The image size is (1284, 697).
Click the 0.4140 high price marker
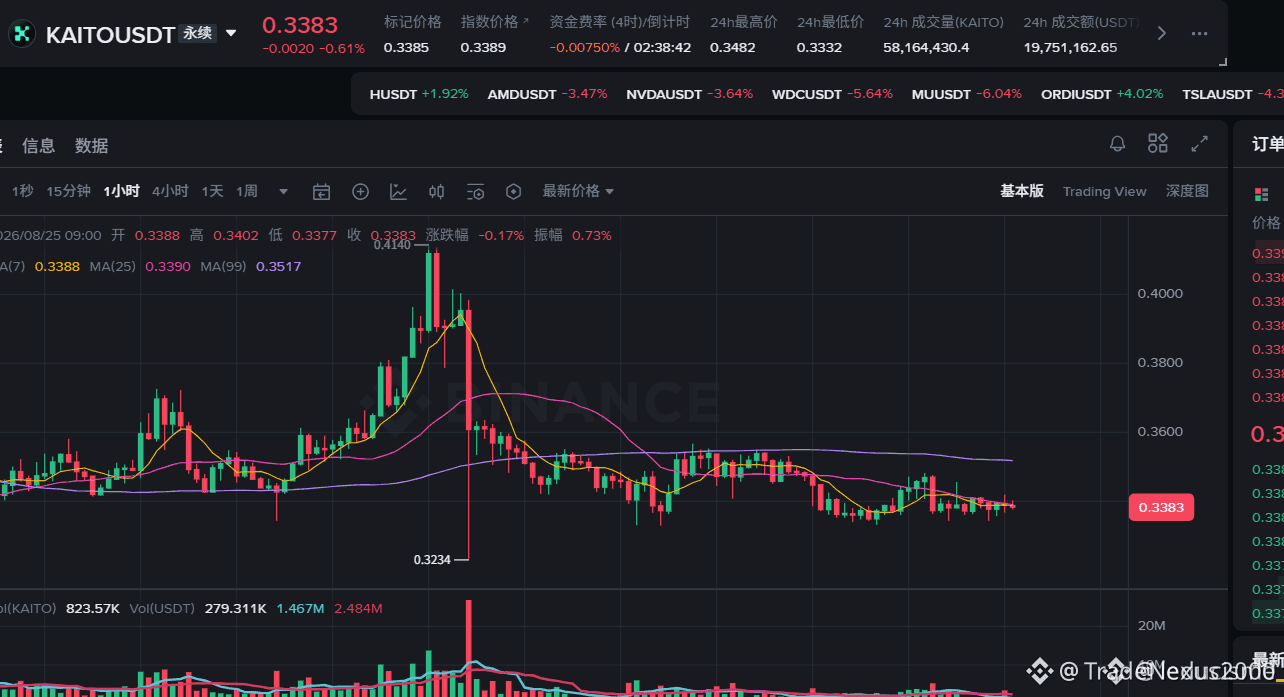tap(392, 244)
